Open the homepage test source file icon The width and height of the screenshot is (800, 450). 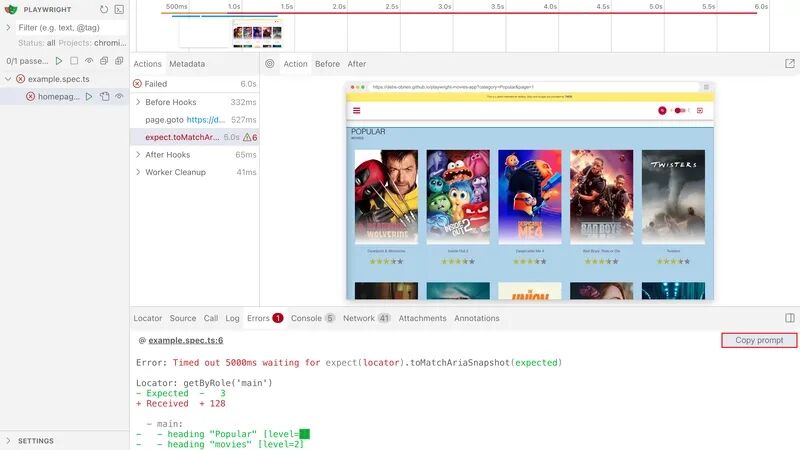point(105,96)
